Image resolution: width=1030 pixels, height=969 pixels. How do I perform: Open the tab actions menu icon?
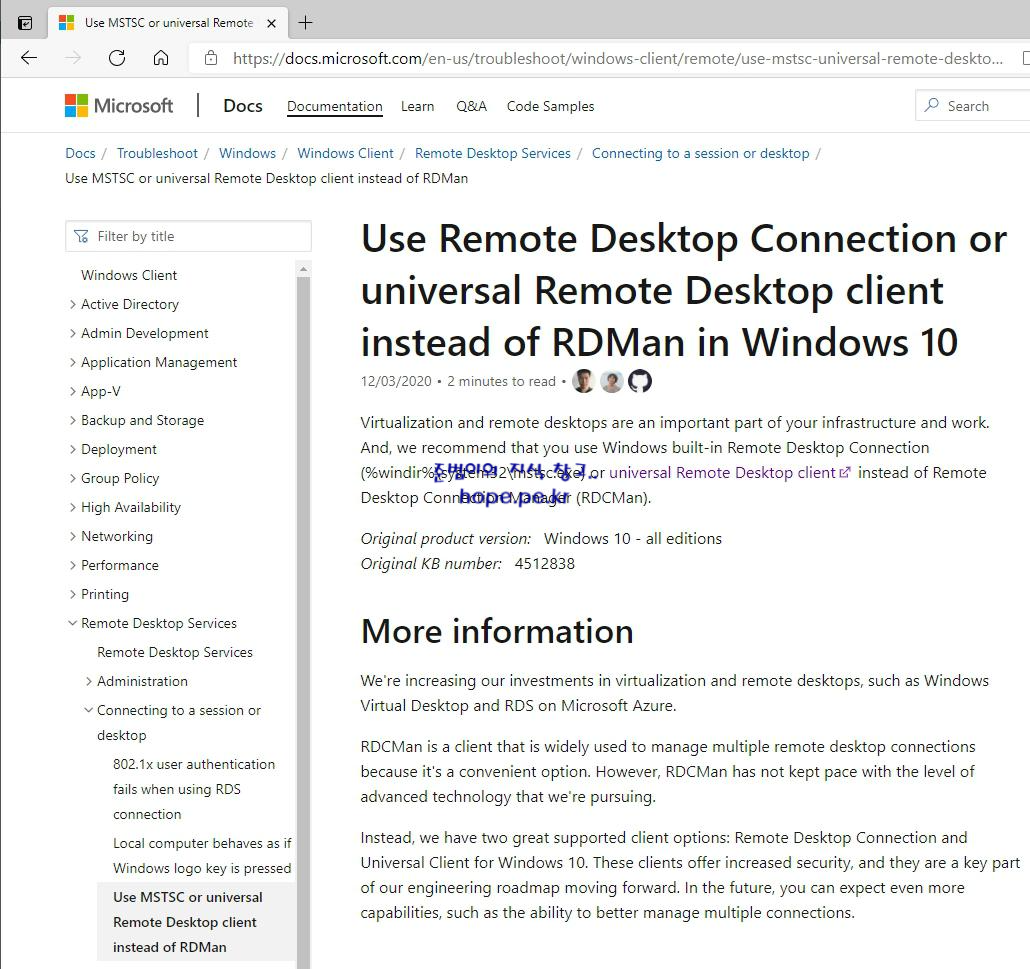tap(25, 23)
